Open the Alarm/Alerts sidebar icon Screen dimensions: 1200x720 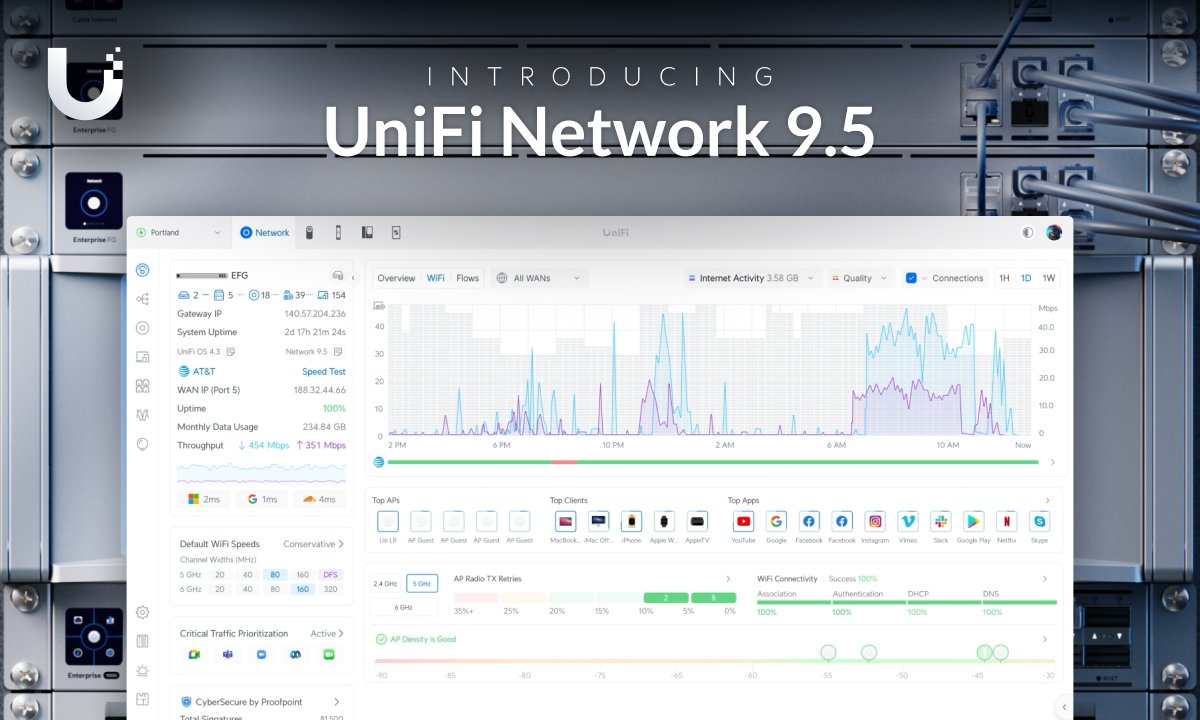(142, 670)
